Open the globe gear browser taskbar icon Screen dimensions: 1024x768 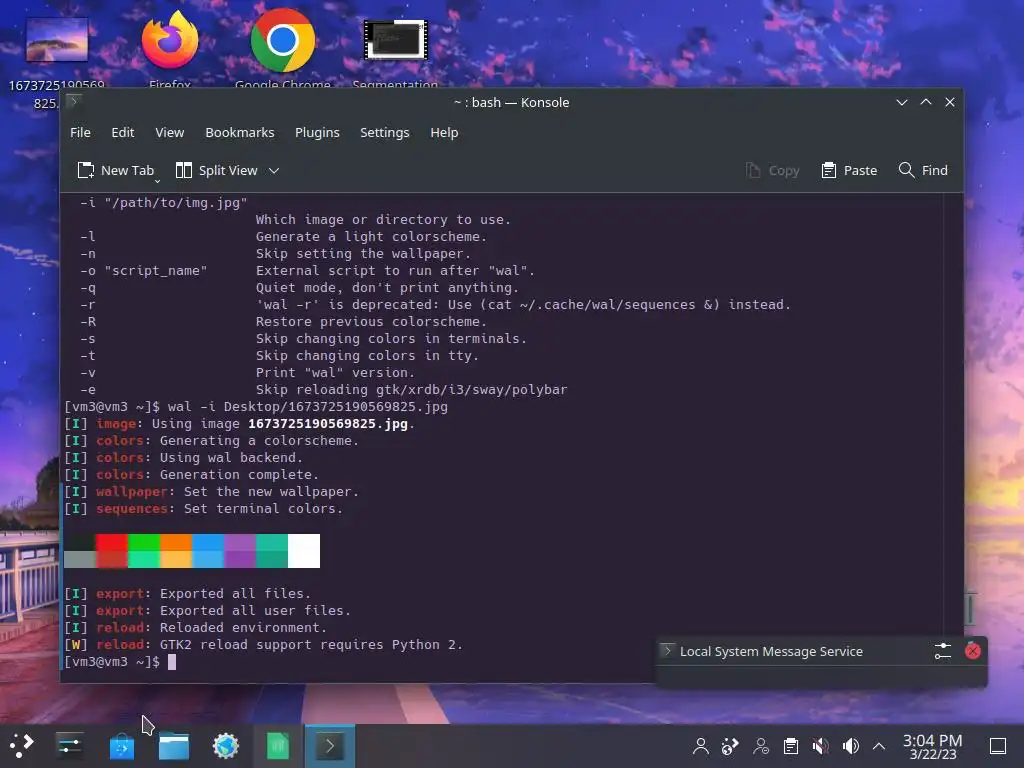226,746
